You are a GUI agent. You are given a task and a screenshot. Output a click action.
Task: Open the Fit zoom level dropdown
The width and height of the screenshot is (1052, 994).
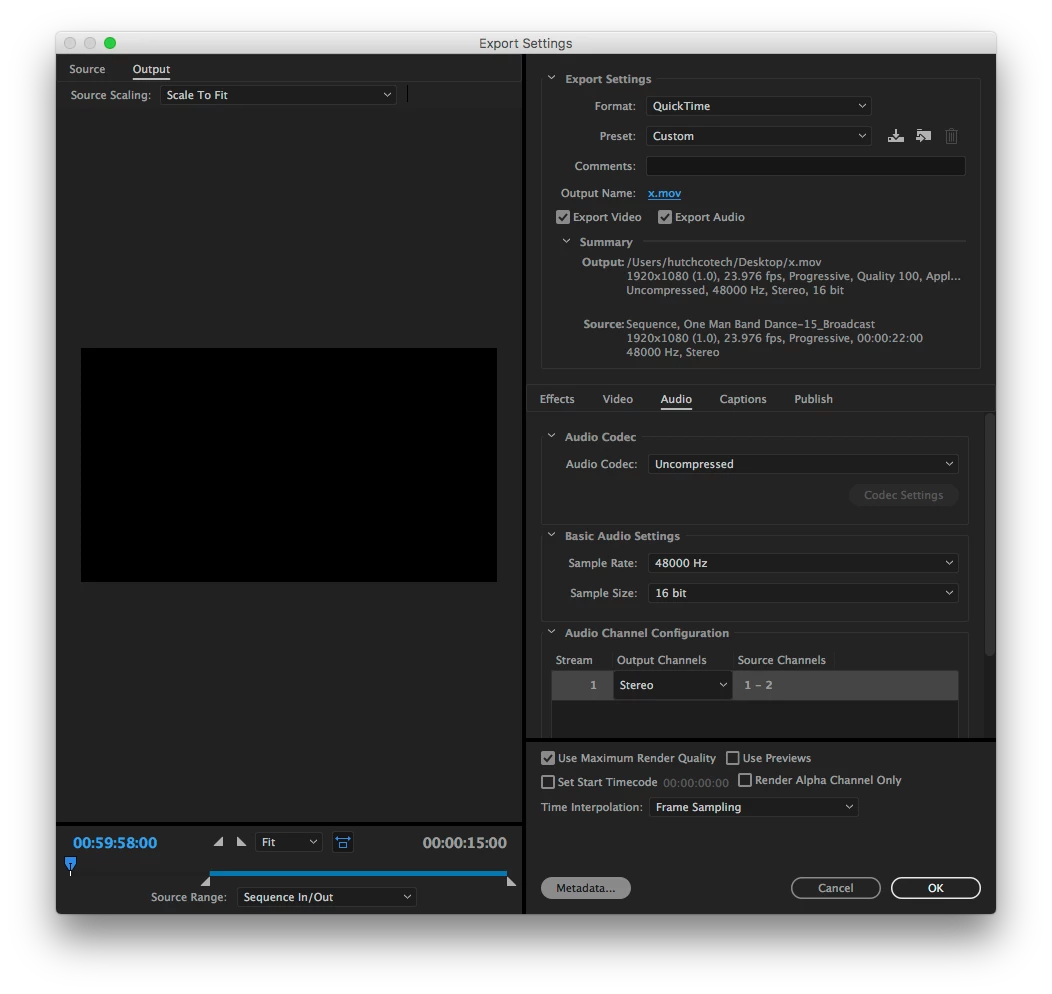[x=288, y=842]
